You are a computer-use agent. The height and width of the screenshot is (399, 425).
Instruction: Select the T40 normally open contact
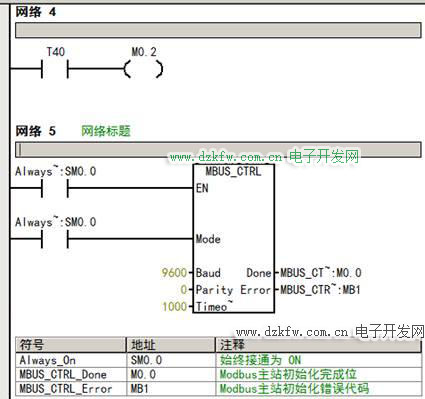tap(55, 69)
